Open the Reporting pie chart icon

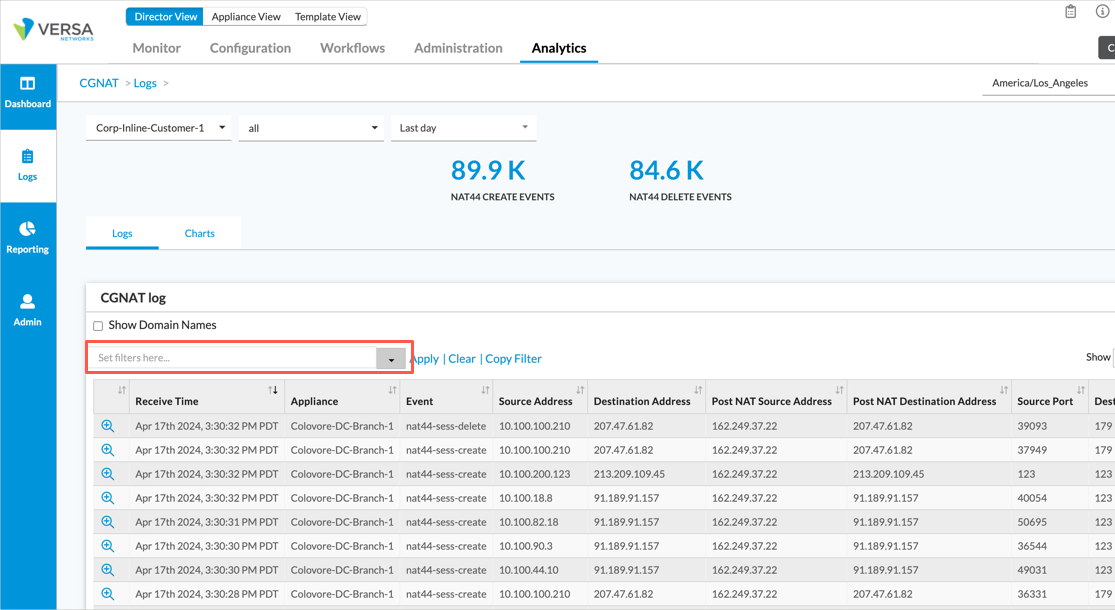[x=27, y=228]
